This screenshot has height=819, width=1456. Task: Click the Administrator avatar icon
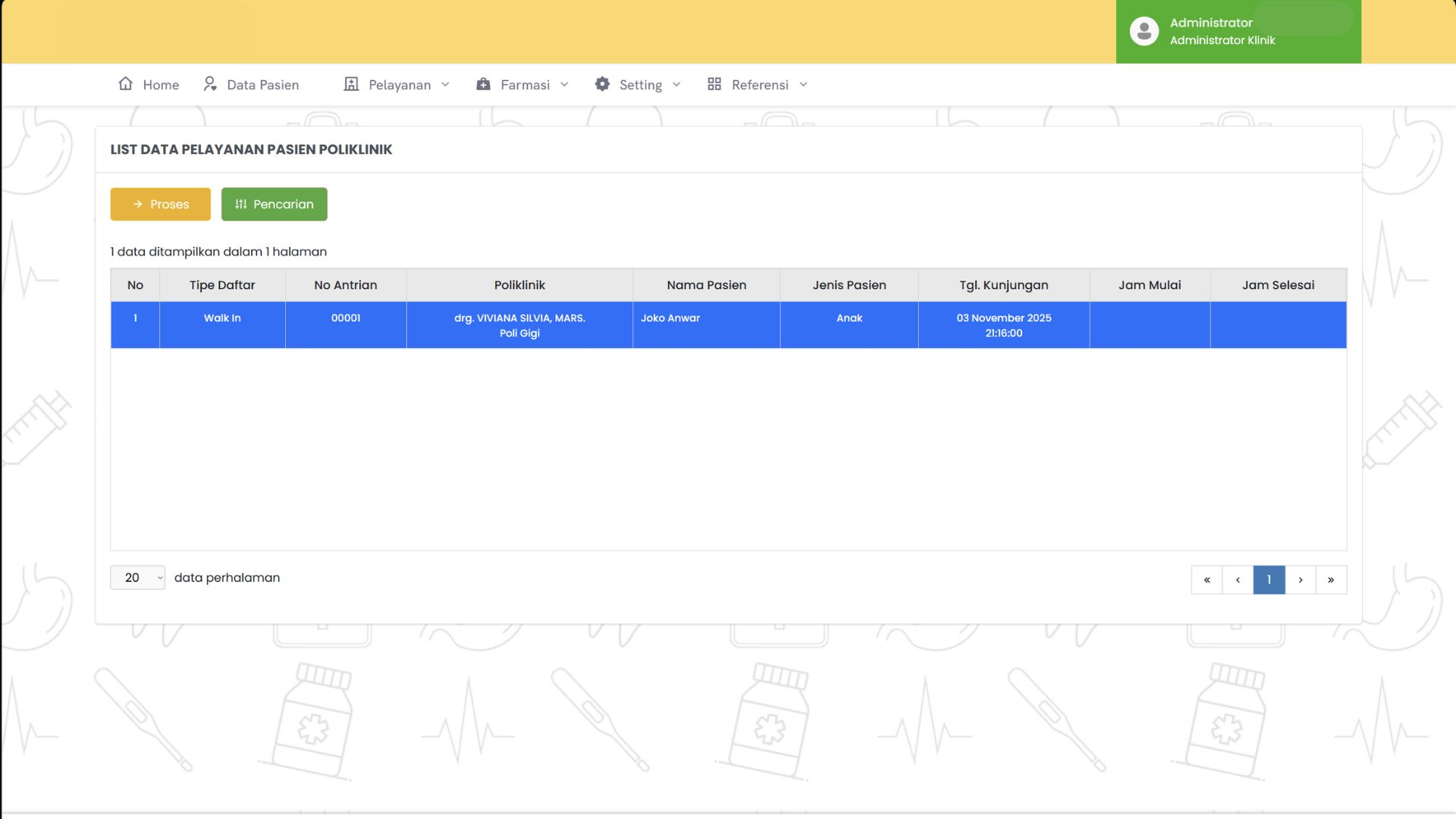(x=1144, y=31)
